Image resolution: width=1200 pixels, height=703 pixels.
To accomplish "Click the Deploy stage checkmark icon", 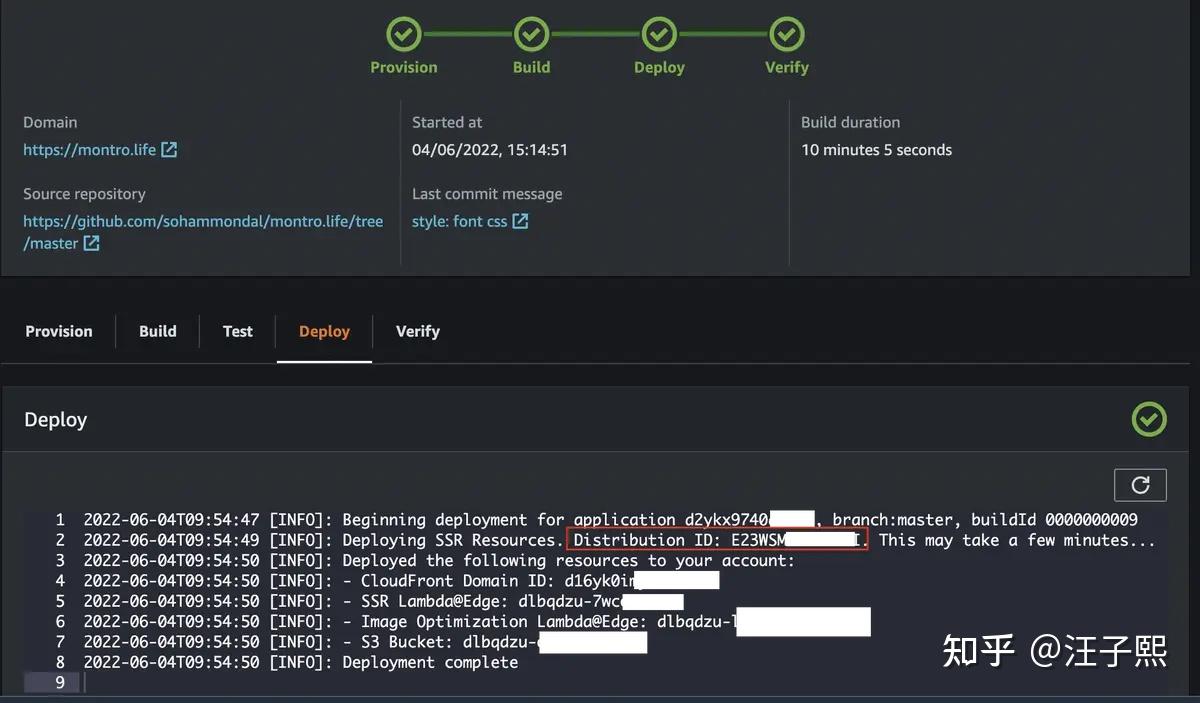I will tap(659, 32).
